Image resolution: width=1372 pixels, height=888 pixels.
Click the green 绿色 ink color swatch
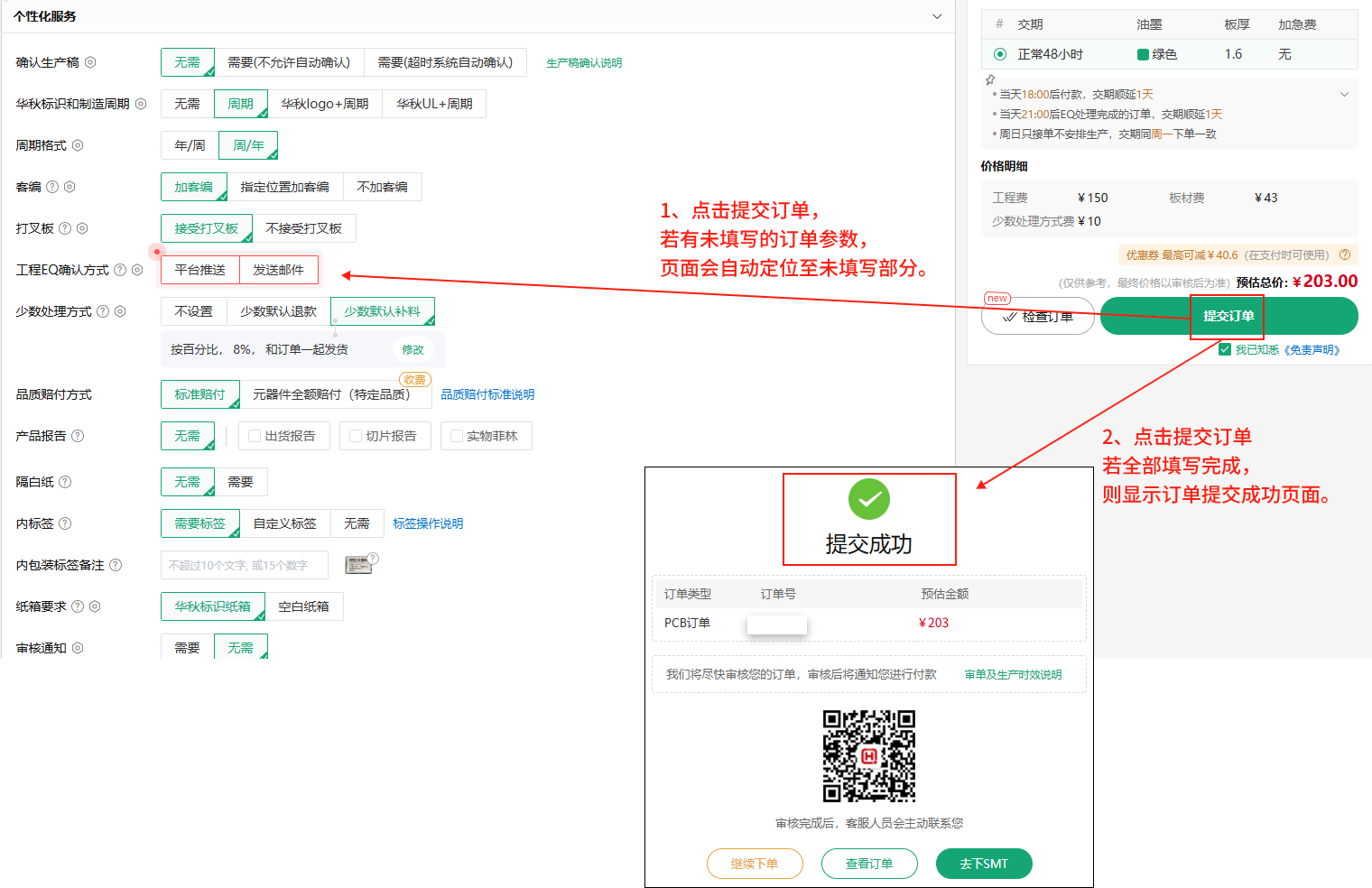(x=1143, y=54)
